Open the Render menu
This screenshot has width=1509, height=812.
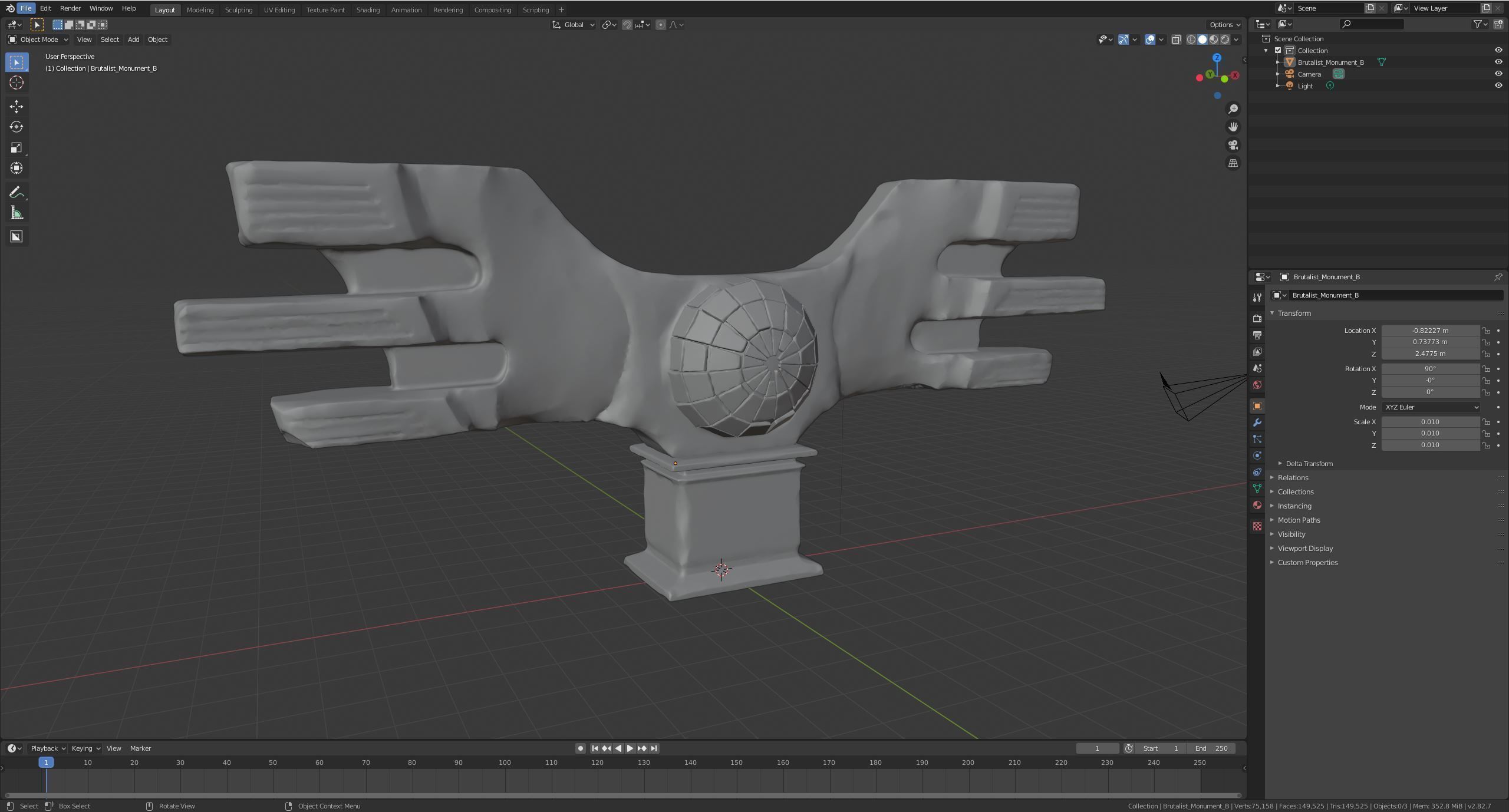click(70, 8)
